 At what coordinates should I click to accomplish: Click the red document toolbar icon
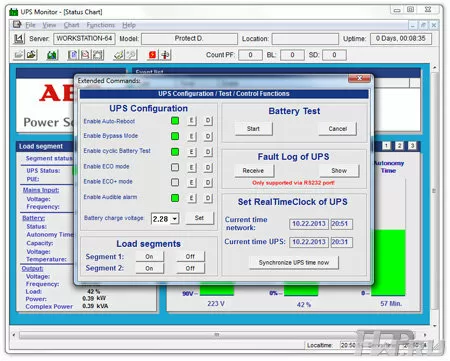coord(85,55)
